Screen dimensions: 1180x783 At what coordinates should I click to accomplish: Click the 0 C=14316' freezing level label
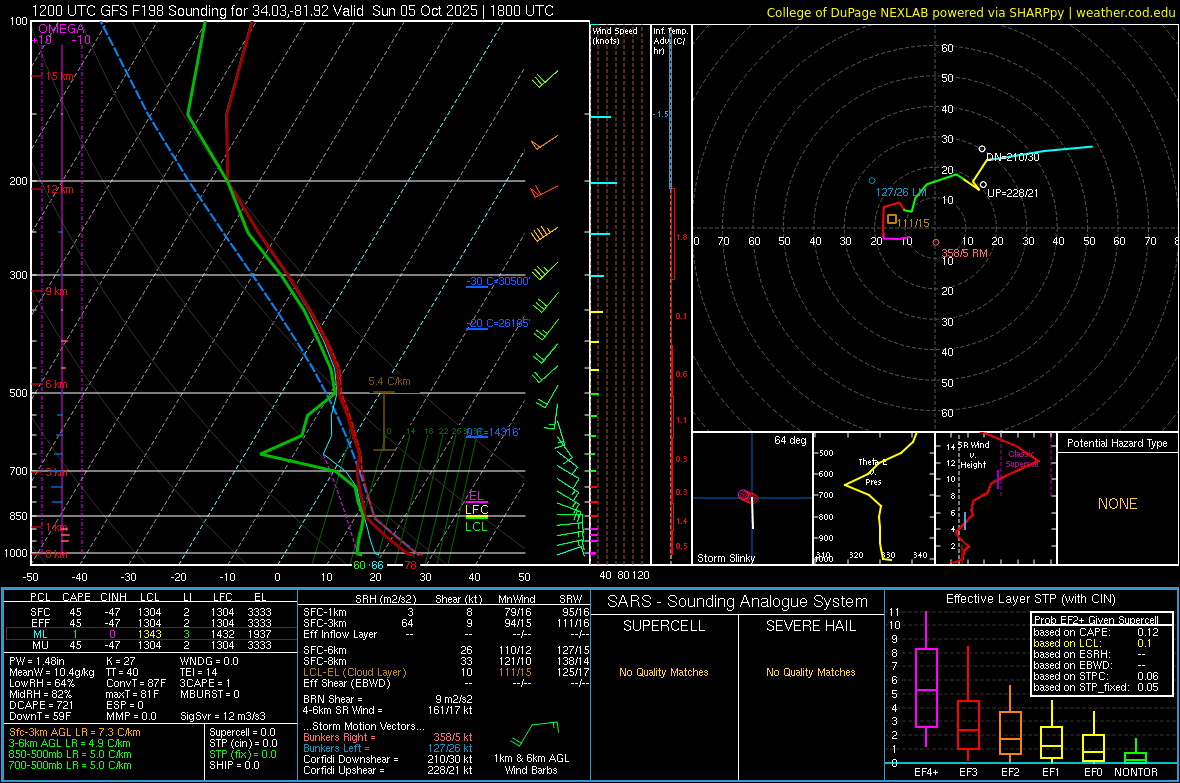point(494,432)
